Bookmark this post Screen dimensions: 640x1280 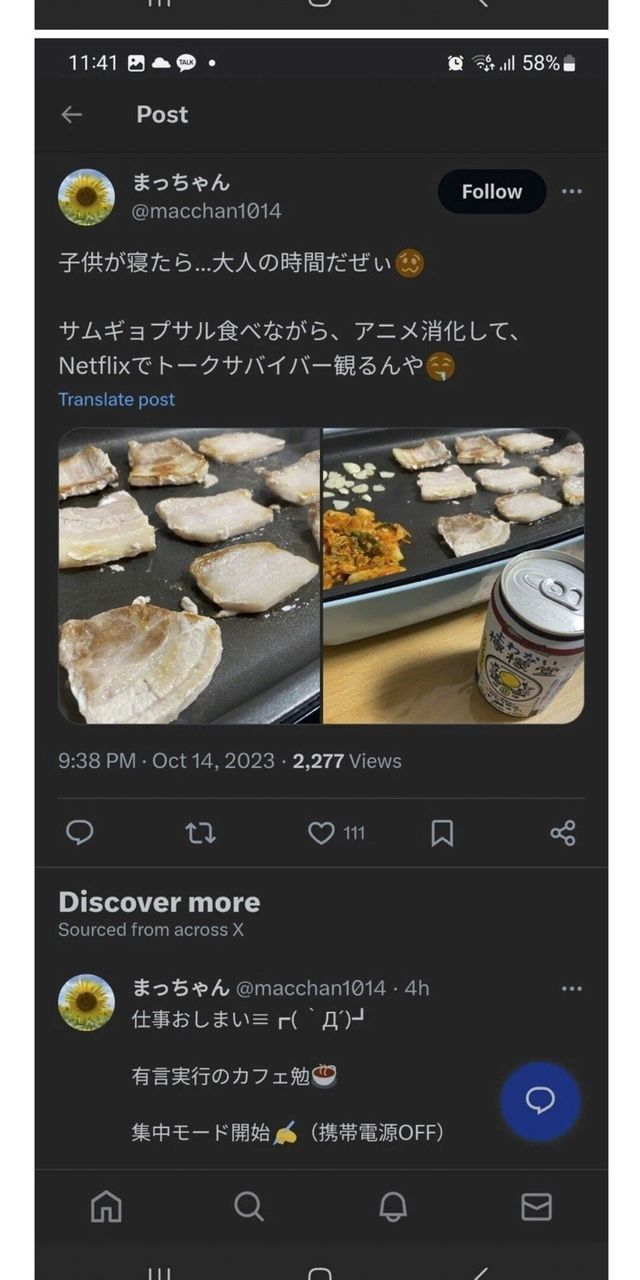(442, 833)
